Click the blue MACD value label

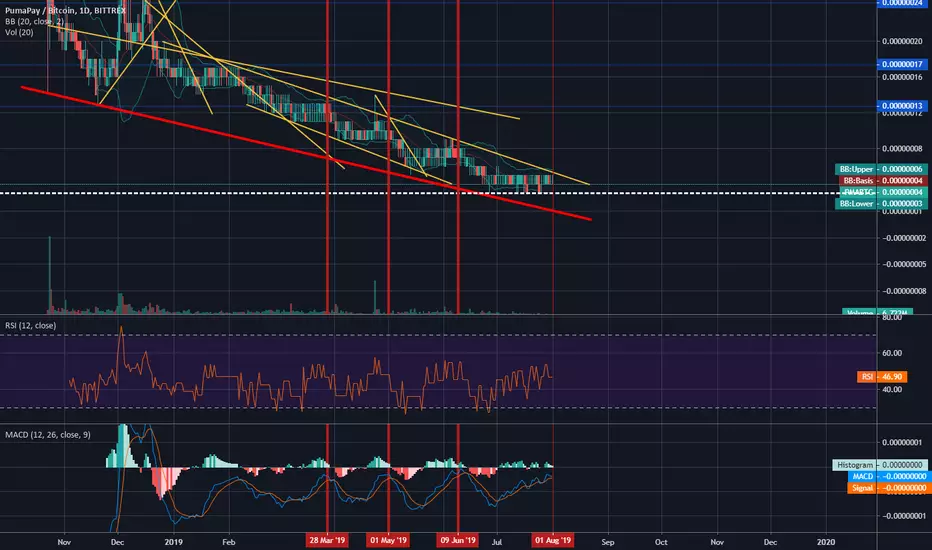coord(887,476)
